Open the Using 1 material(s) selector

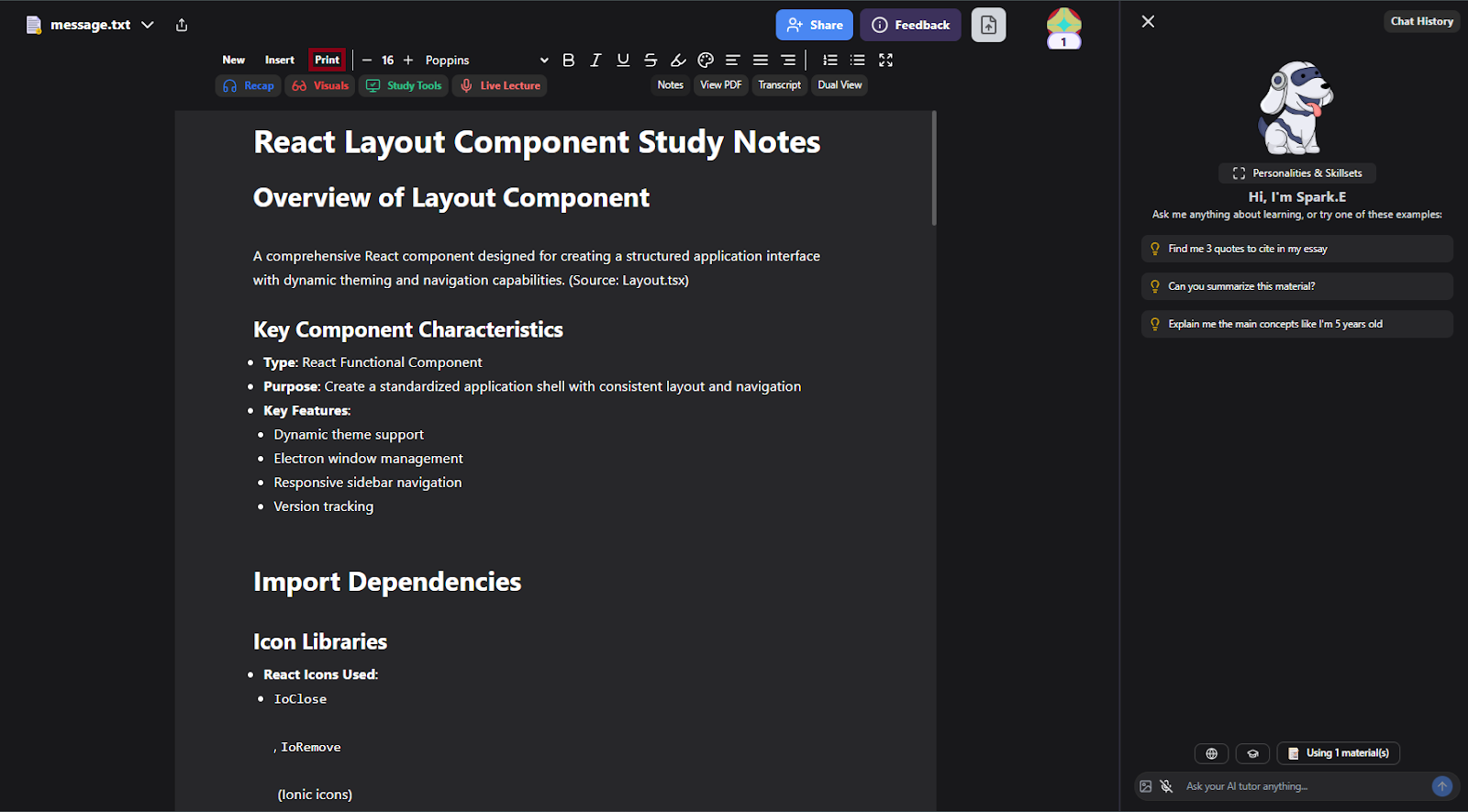click(1339, 753)
